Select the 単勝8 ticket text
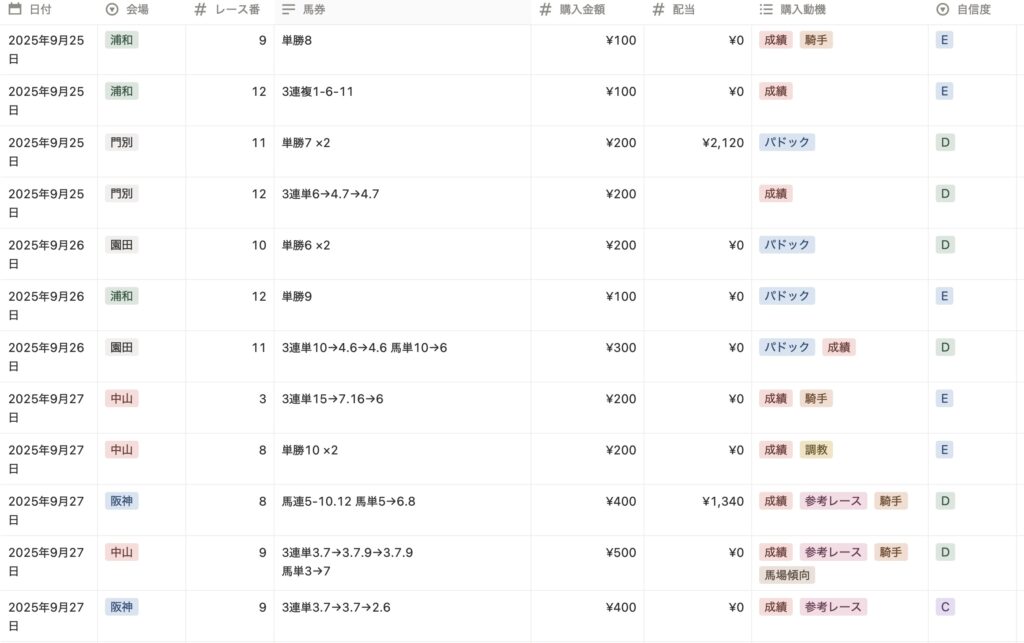 click(x=297, y=41)
